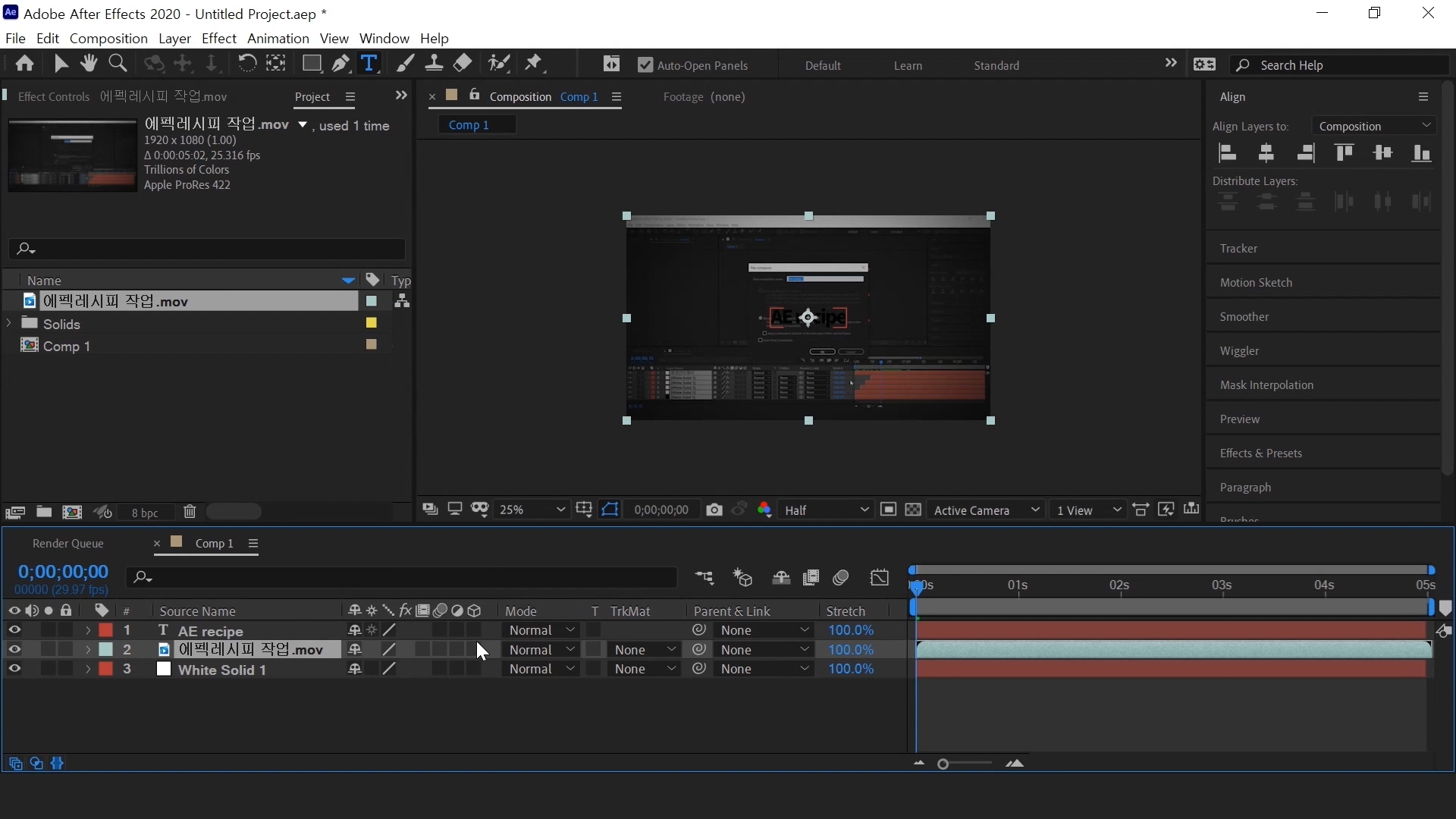Open the Half resolution dropdown
This screenshot has width=1456, height=819.
[825, 510]
